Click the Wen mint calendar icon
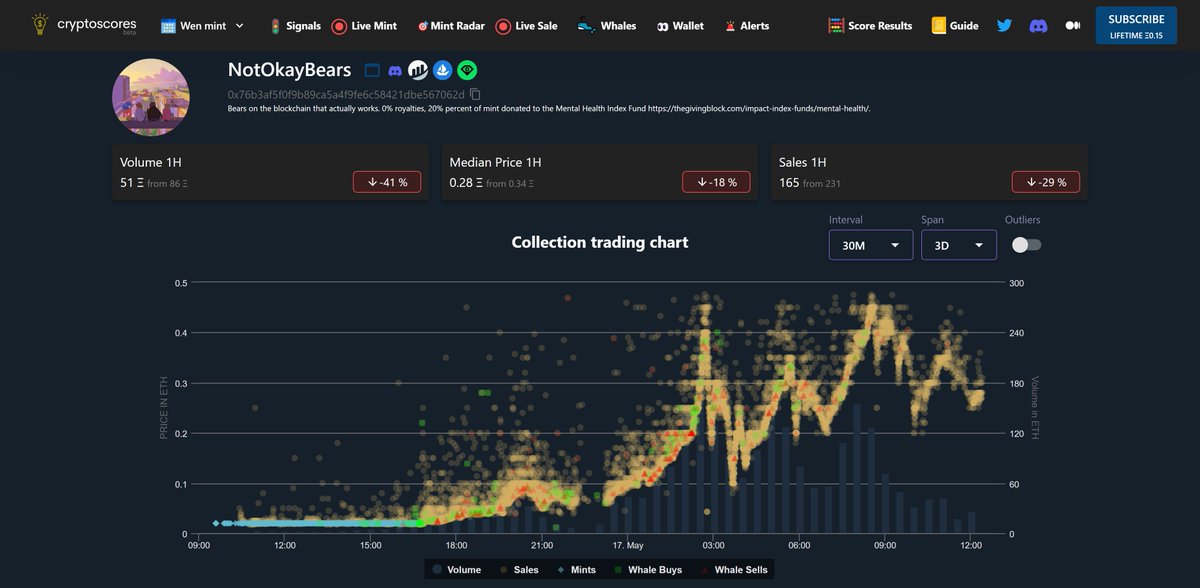Image resolution: width=1200 pixels, height=588 pixels. (x=168, y=26)
